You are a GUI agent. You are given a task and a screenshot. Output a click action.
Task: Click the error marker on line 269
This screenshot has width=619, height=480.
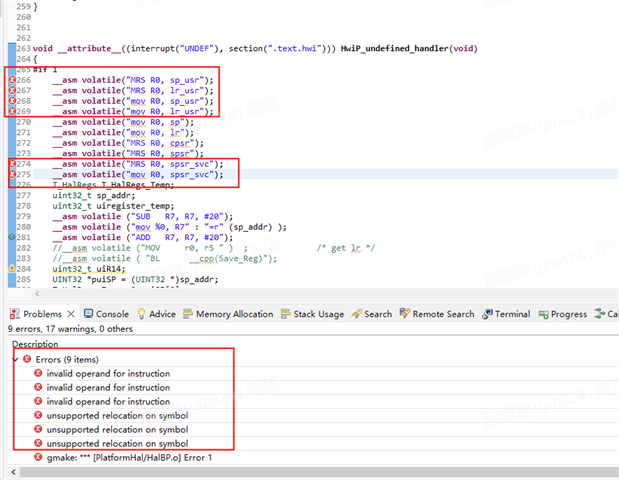(12, 111)
